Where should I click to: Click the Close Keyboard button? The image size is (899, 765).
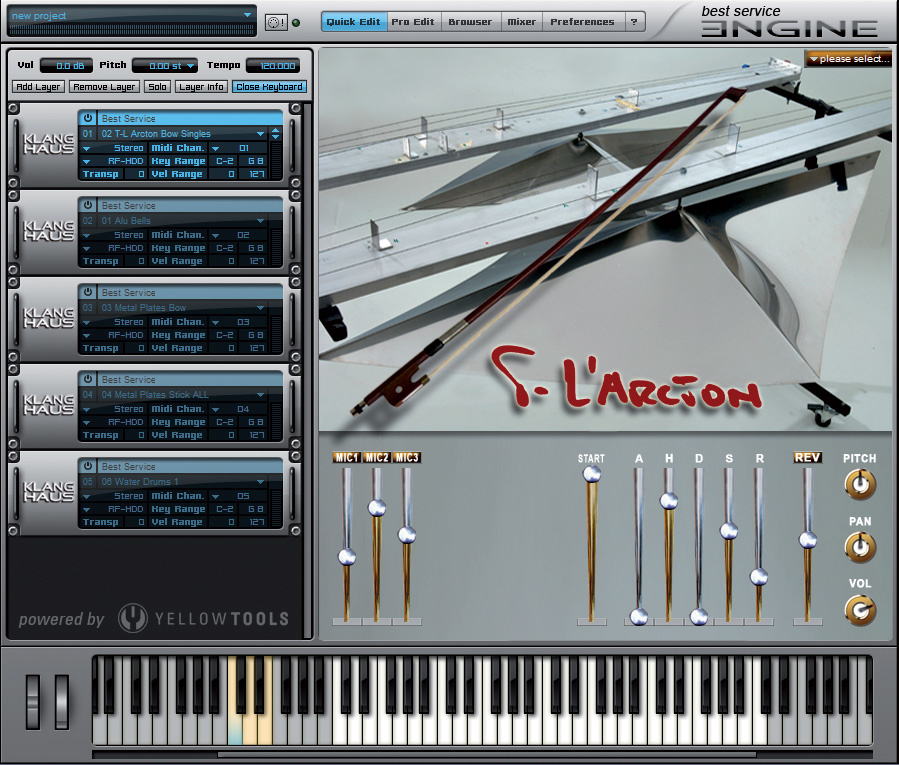(x=269, y=87)
